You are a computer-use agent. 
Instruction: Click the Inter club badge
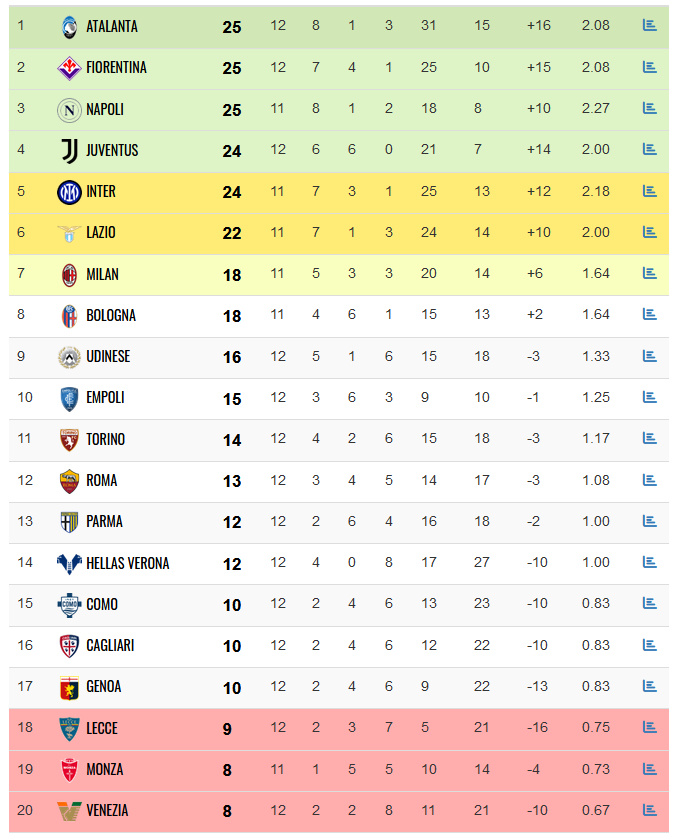pos(68,192)
